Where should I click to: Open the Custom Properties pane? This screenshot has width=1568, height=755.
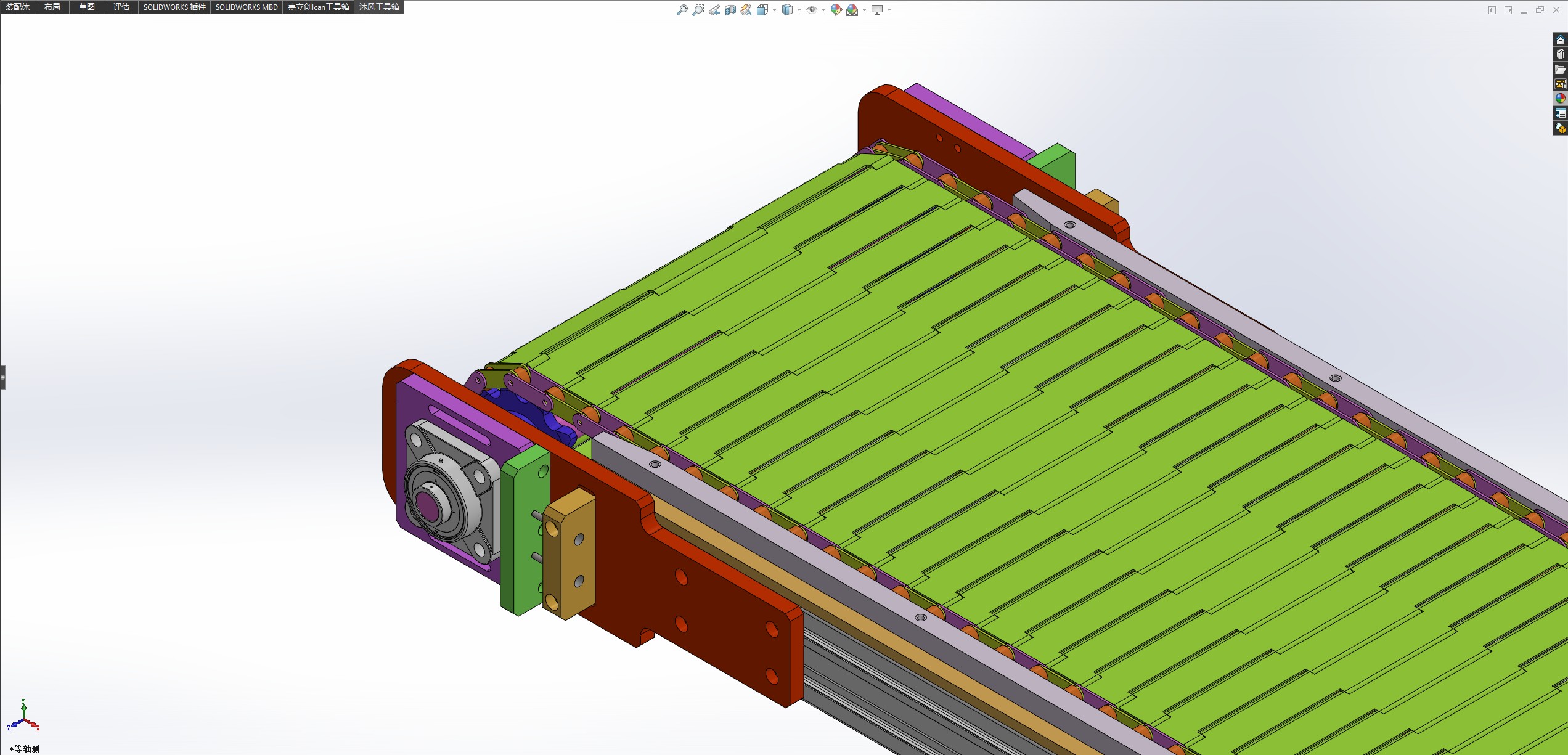[x=1560, y=113]
